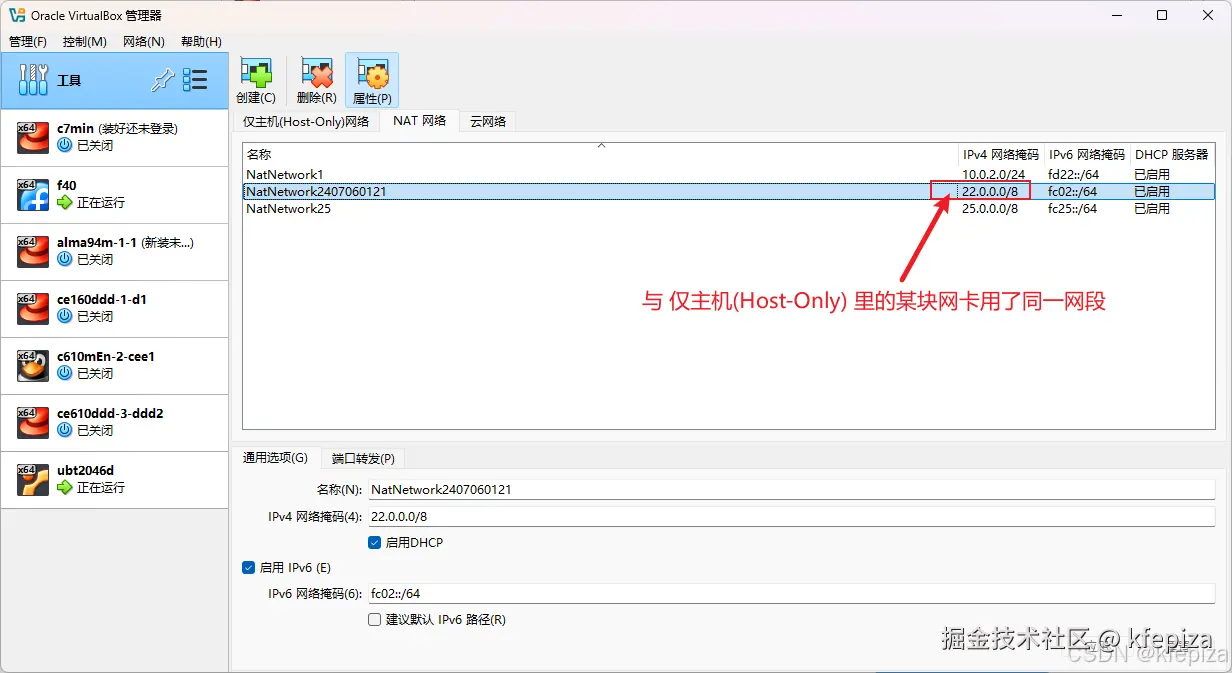This screenshot has height=673, width=1232.
Task: Click the ubt2046d Ubuntu VM icon
Action: (x=33, y=480)
